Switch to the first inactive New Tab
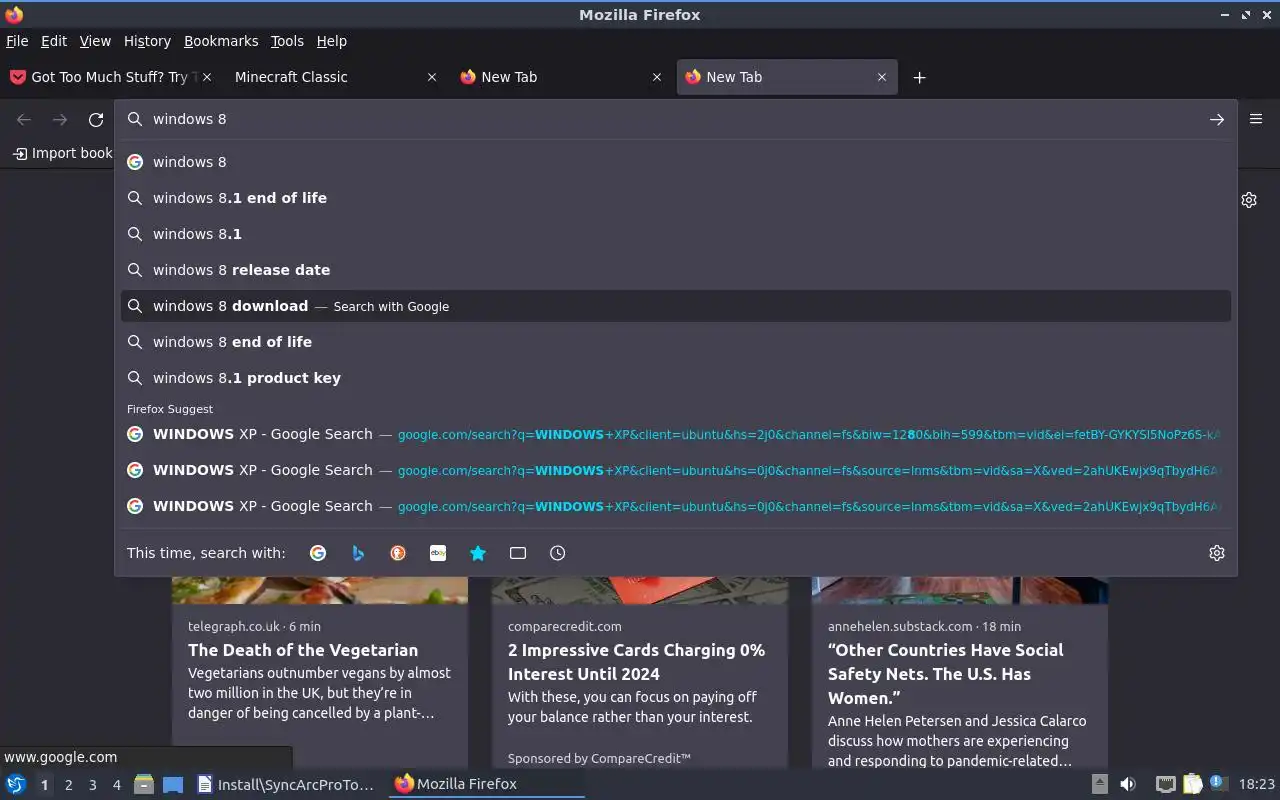The height and width of the screenshot is (800, 1280). [562, 77]
